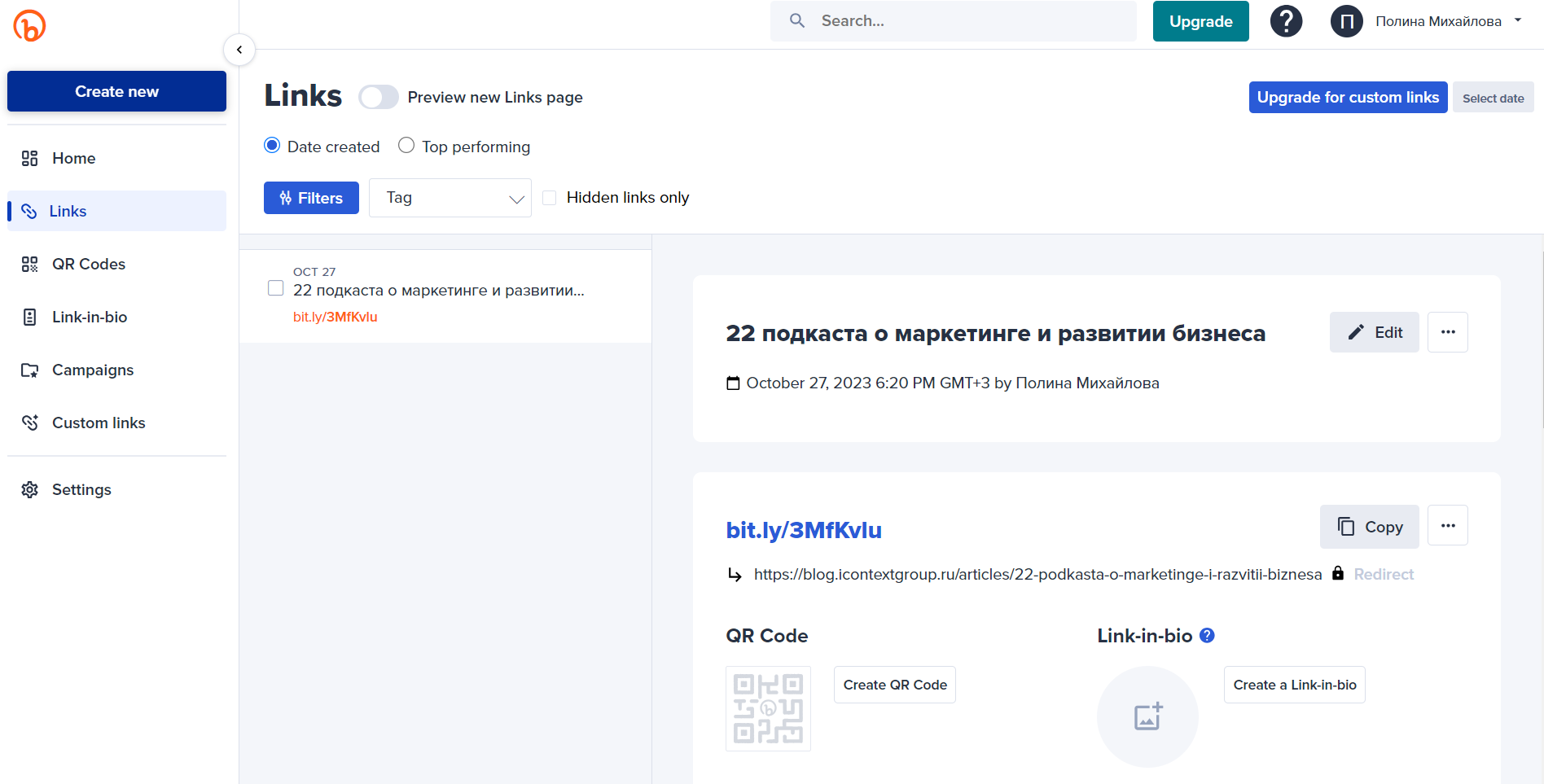Open Link-in-bio in the sidebar
This screenshot has width=1544, height=784.
(x=116, y=317)
